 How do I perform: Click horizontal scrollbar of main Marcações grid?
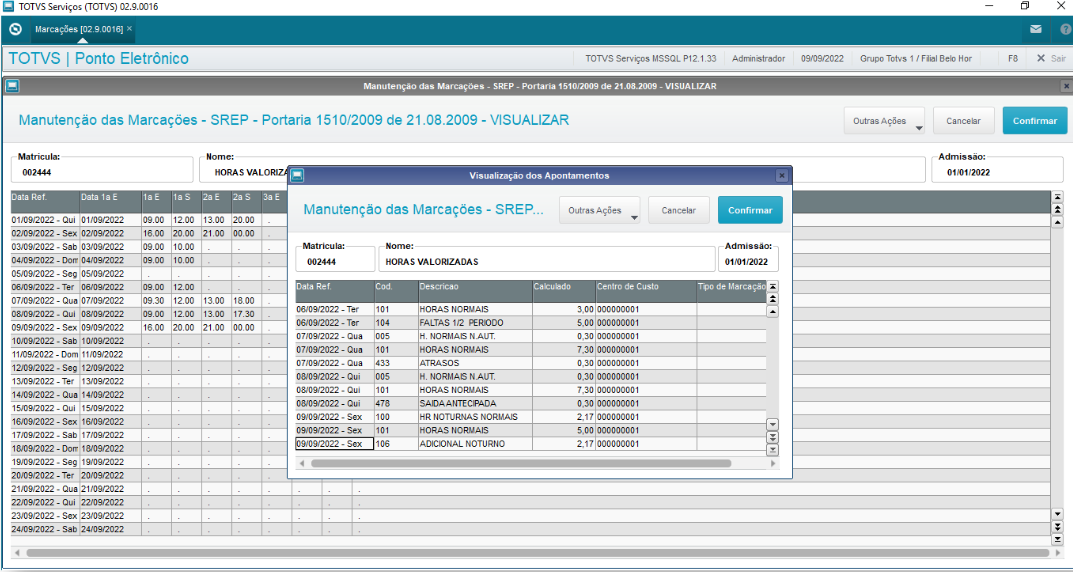coord(537,552)
